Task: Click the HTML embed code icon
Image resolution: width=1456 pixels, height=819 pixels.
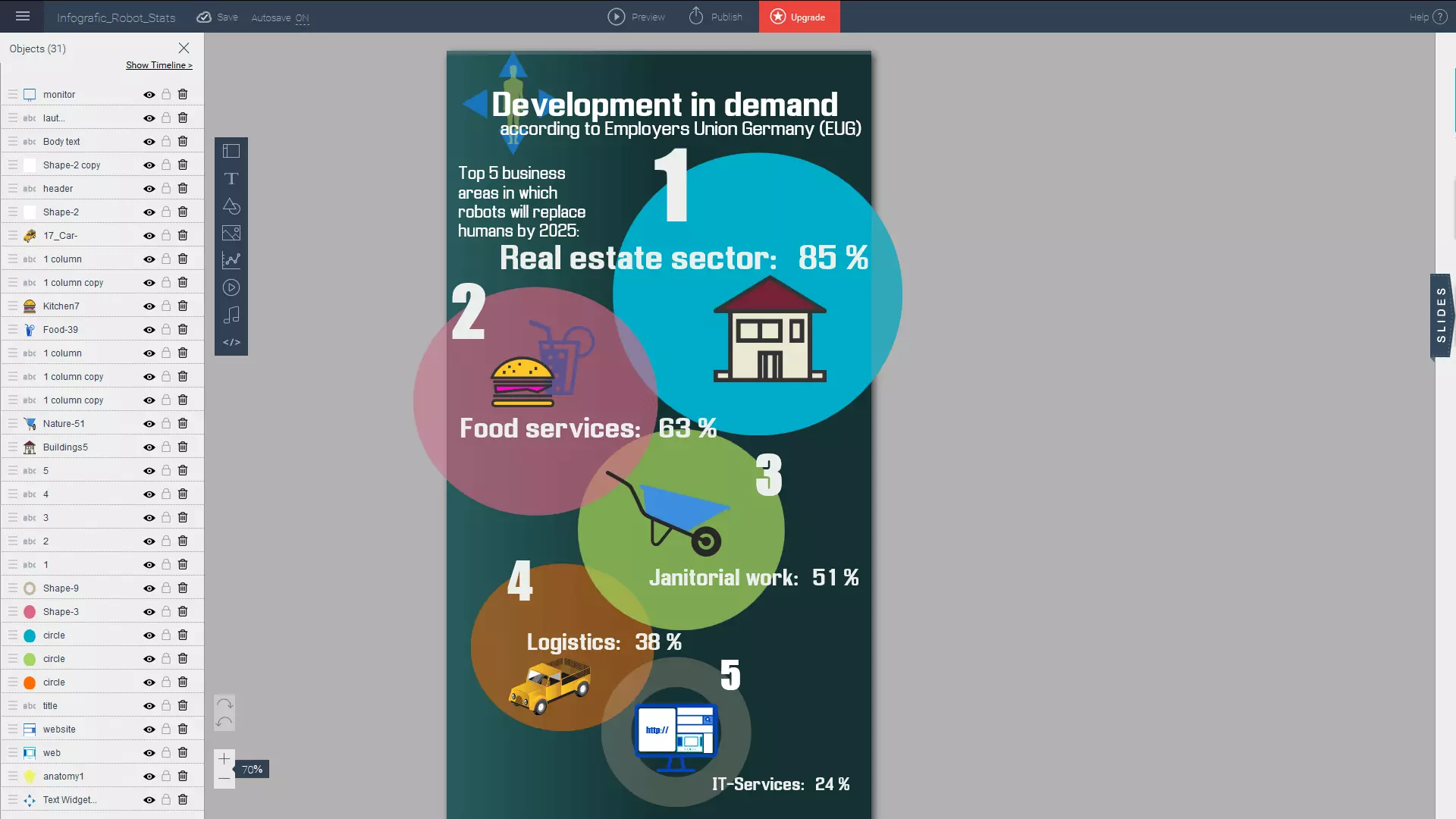Action: click(231, 342)
